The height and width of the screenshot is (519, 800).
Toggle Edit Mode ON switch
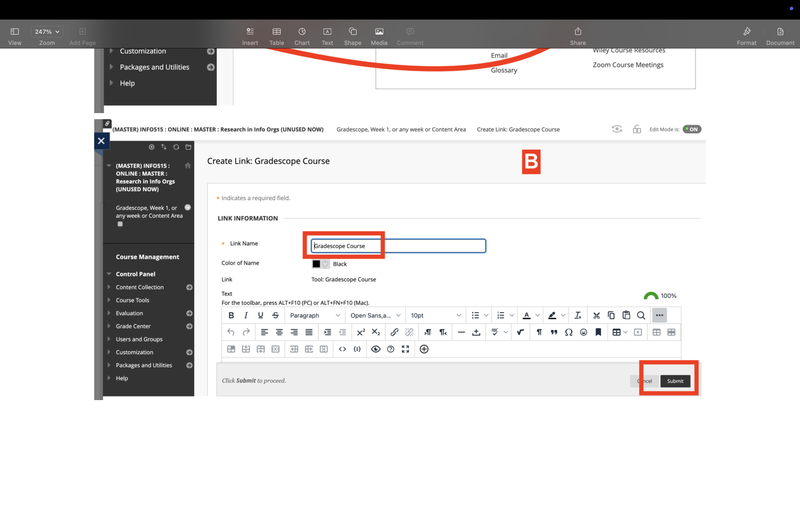[x=691, y=129]
